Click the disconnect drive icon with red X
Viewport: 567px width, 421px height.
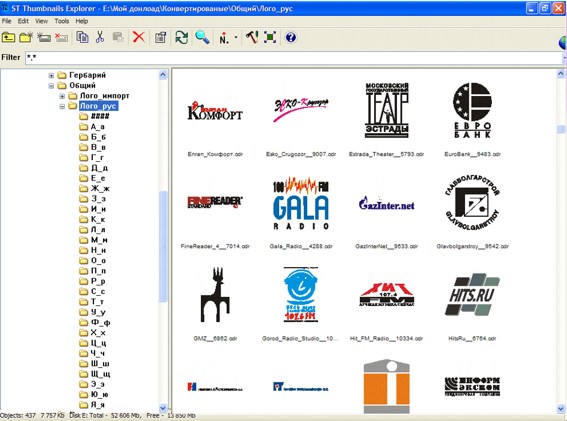(x=61, y=37)
